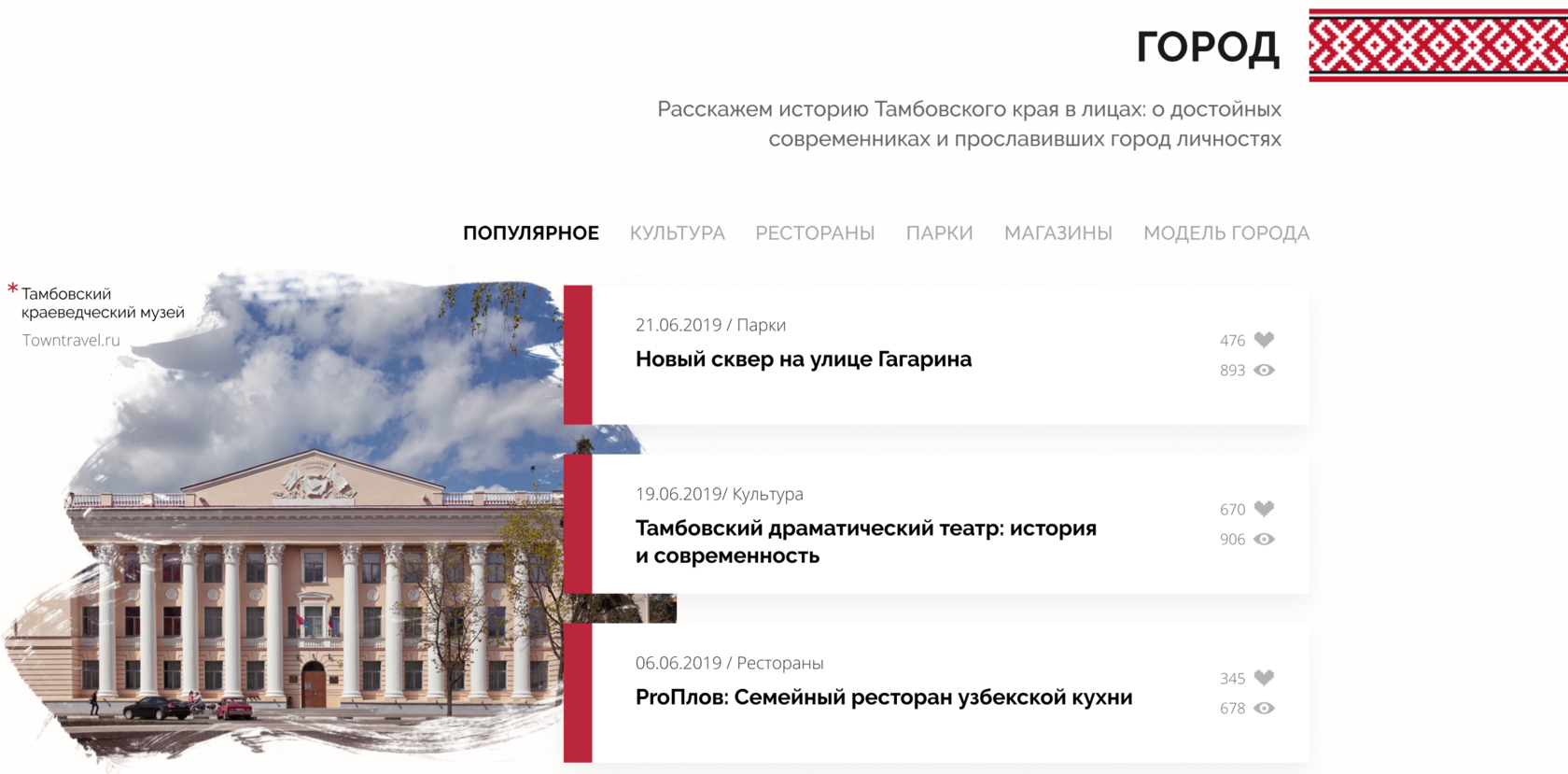Screen dimensions: 1568x774
Task: Go to the Парки tab
Action: pos(939,233)
